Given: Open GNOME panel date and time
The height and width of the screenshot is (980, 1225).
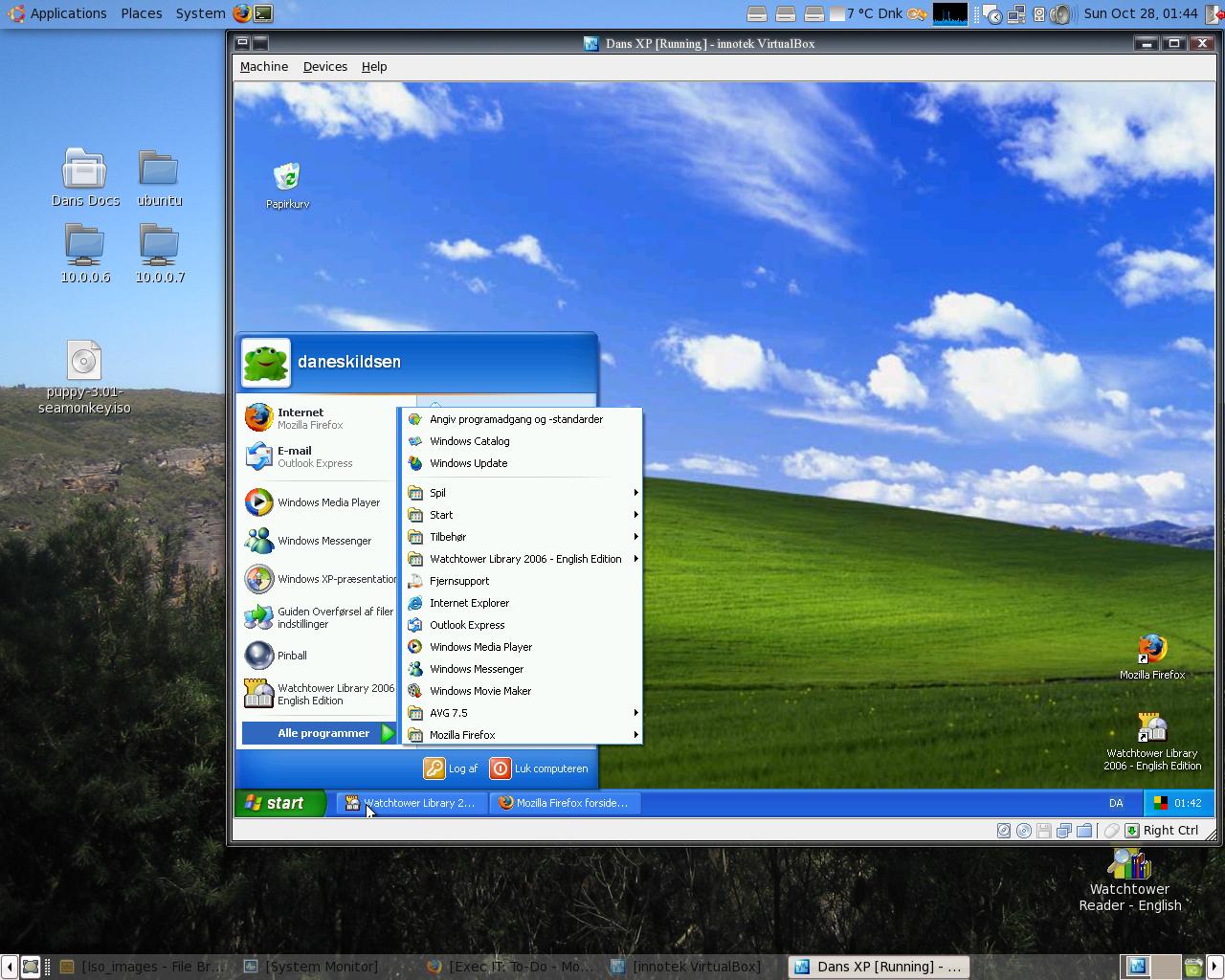Looking at the screenshot, I should 1141,13.
